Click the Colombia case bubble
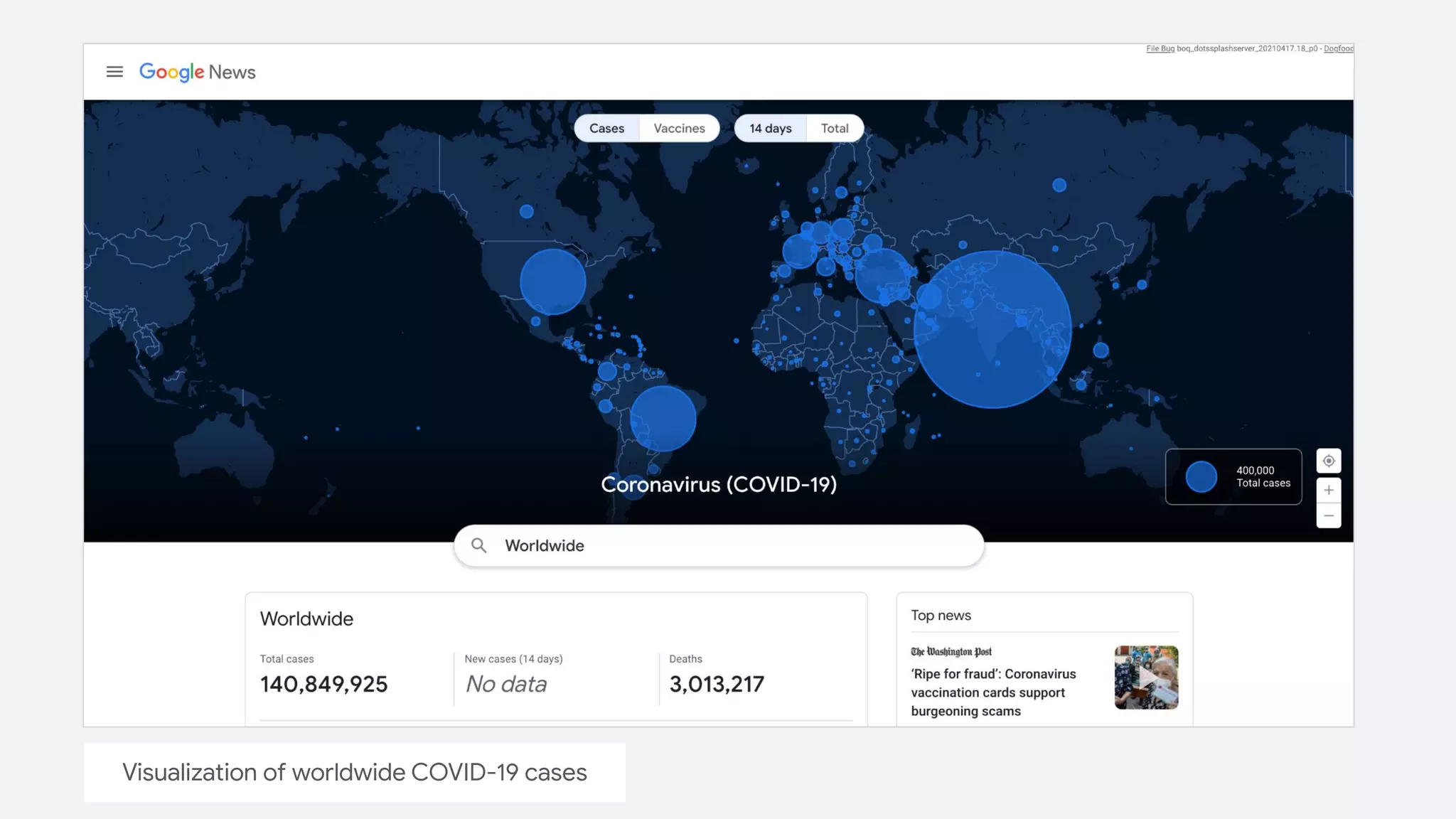This screenshot has width=1456, height=819. point(606,371)
